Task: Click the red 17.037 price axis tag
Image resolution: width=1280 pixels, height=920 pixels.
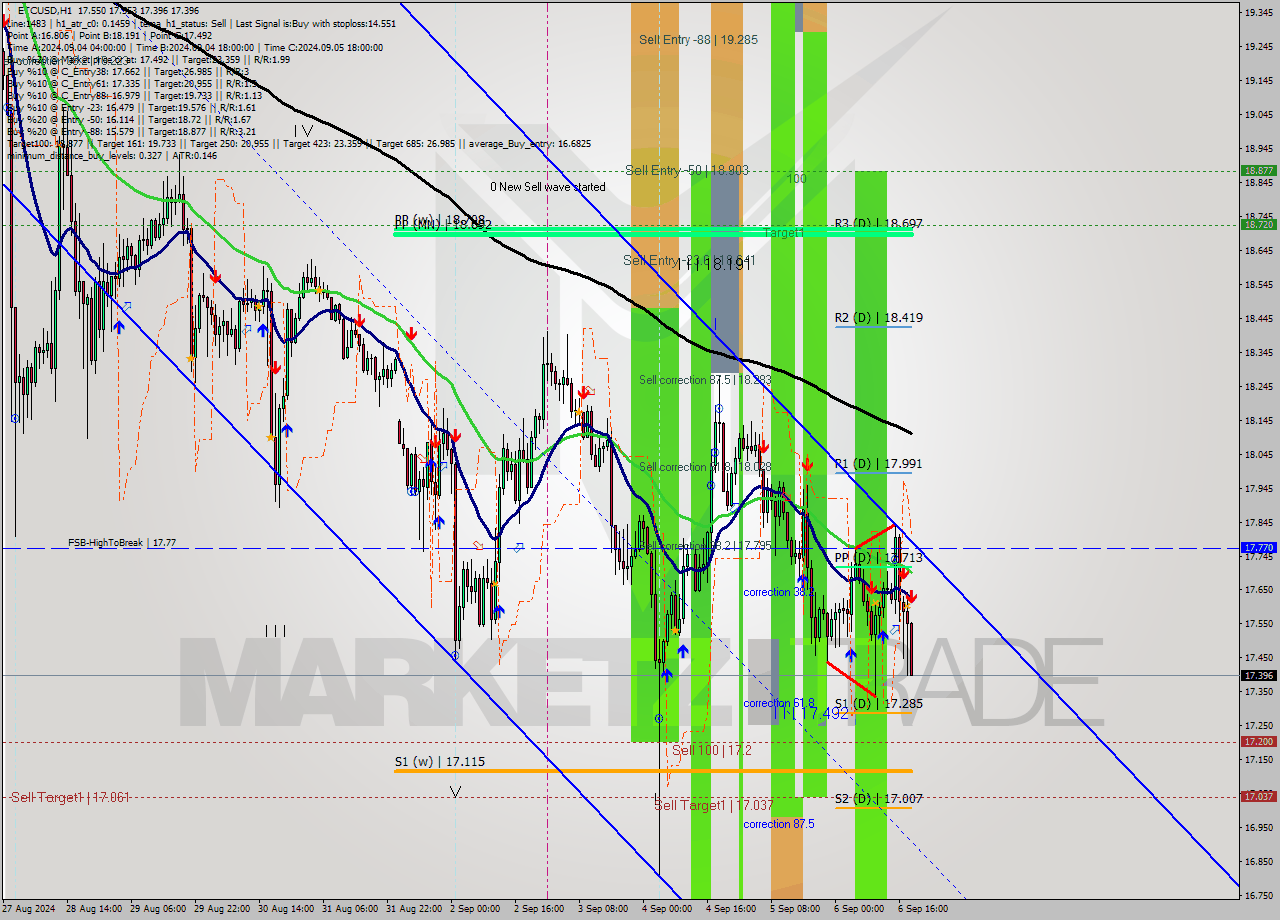Action: pyautogui.click(x=1258, y=796)
